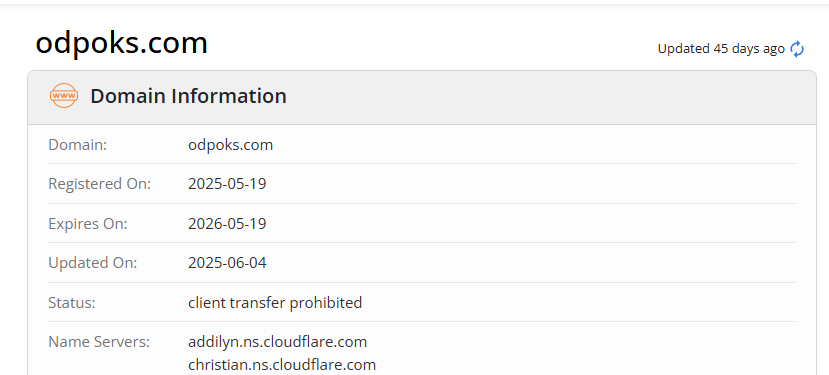Viewport: 829px width, 375px height.
Task: Click 'client transfer prohibited' status text
Action: [x=275, y=303]
